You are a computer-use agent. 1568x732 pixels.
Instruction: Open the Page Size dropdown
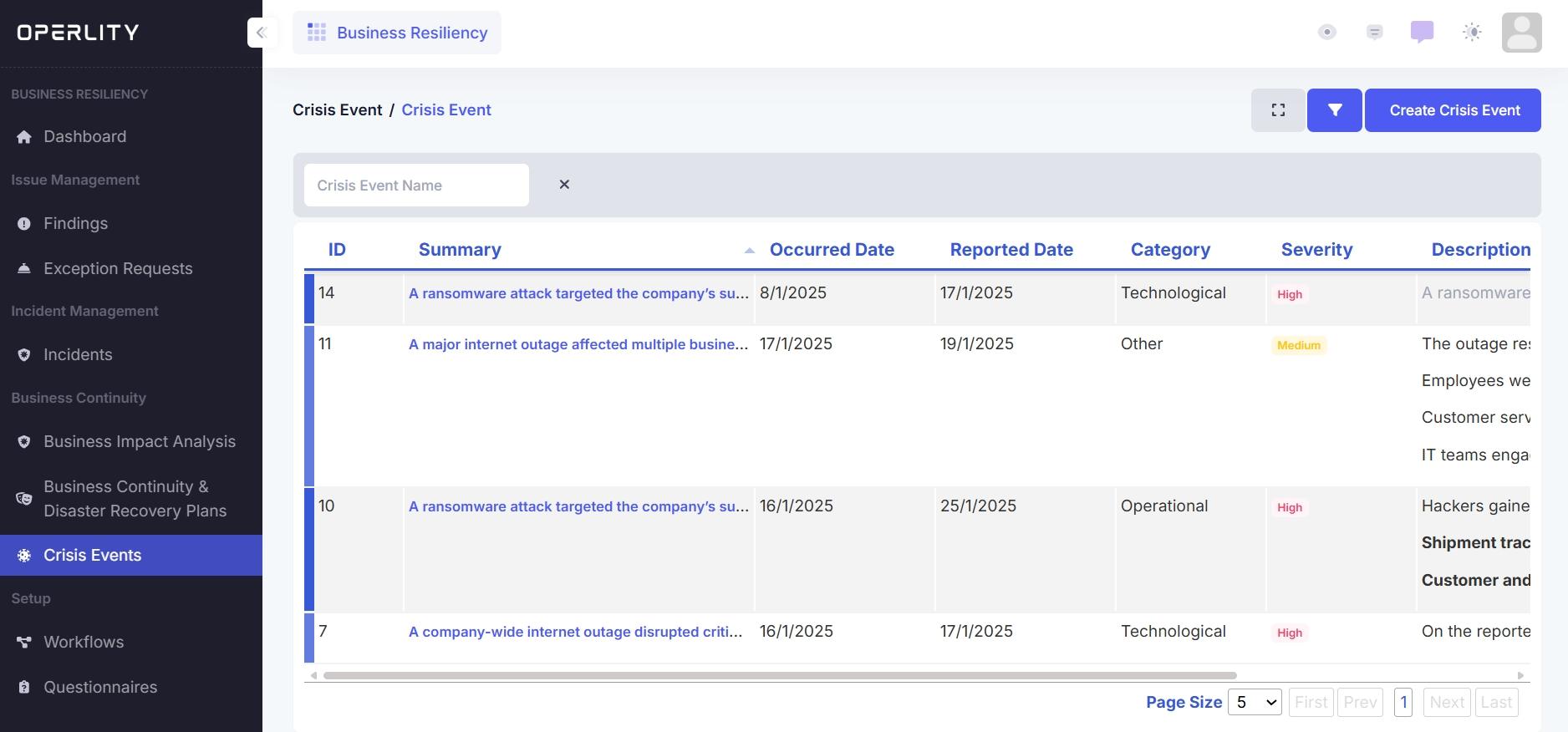1255,702
